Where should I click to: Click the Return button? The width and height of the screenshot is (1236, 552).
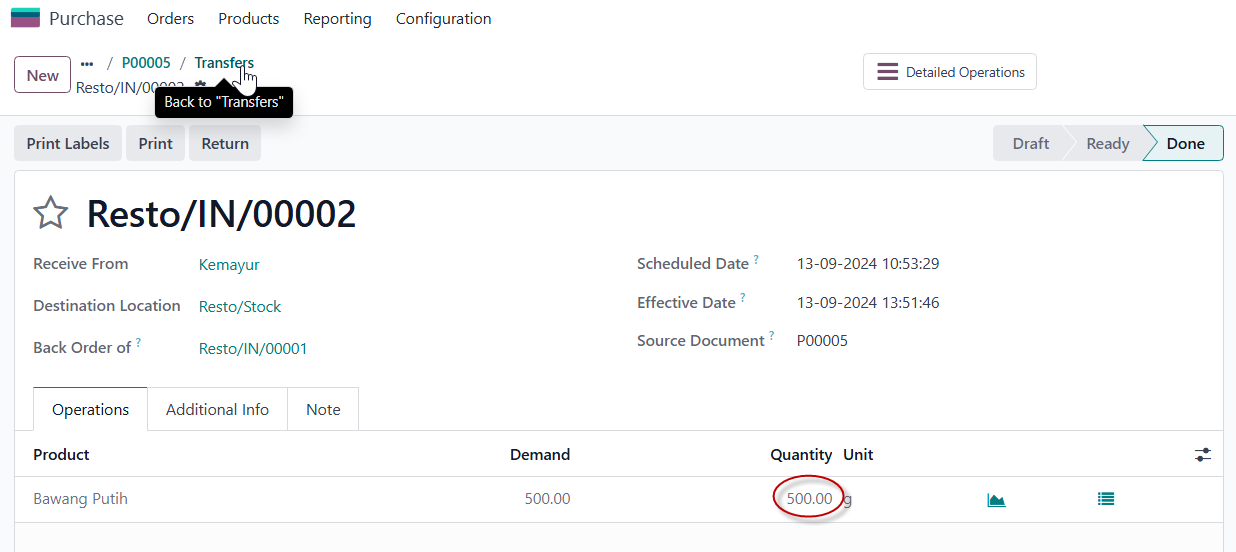pos(225,143)
